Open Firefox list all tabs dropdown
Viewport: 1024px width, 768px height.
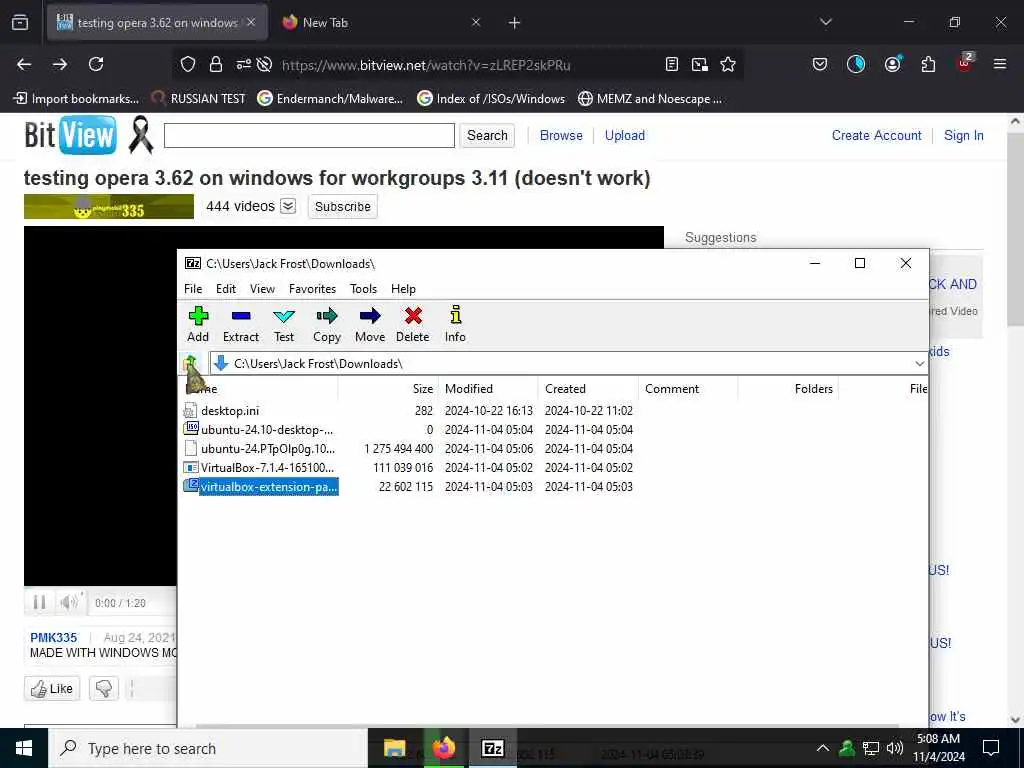pyautogui.click(x=825, y=22)
